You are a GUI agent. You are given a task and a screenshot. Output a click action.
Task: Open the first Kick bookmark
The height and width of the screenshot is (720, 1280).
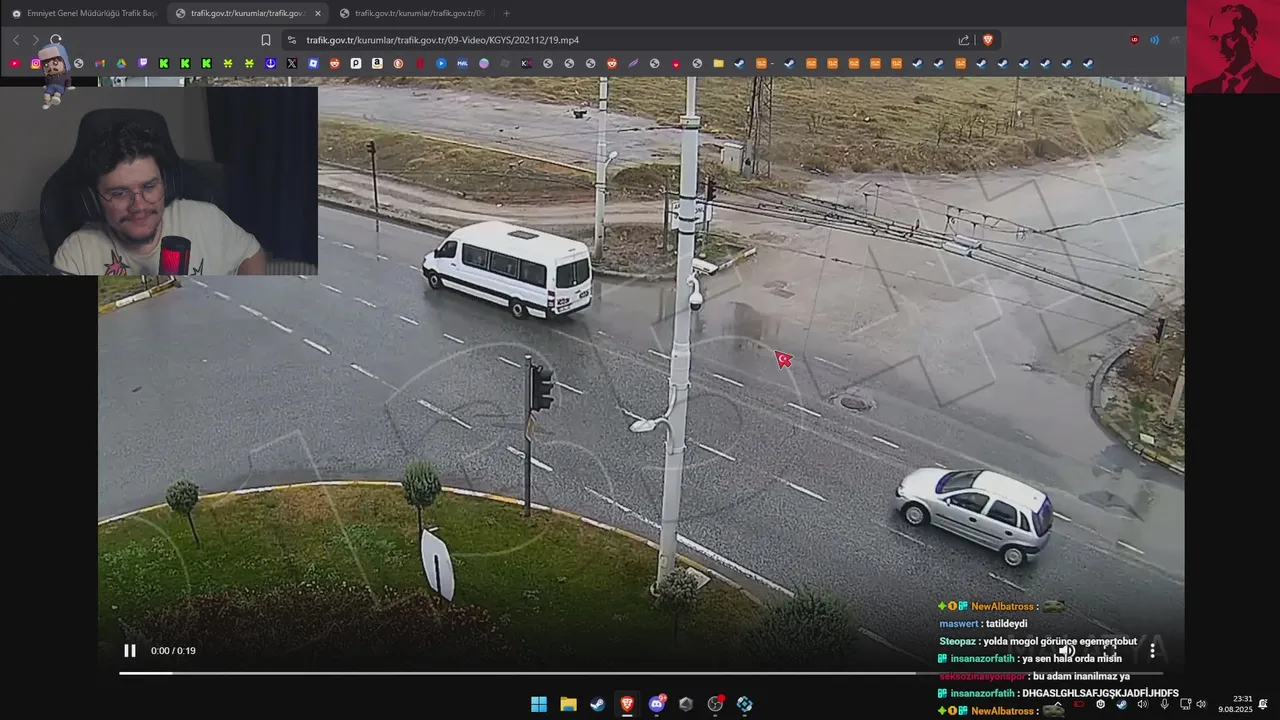[164, 63]
